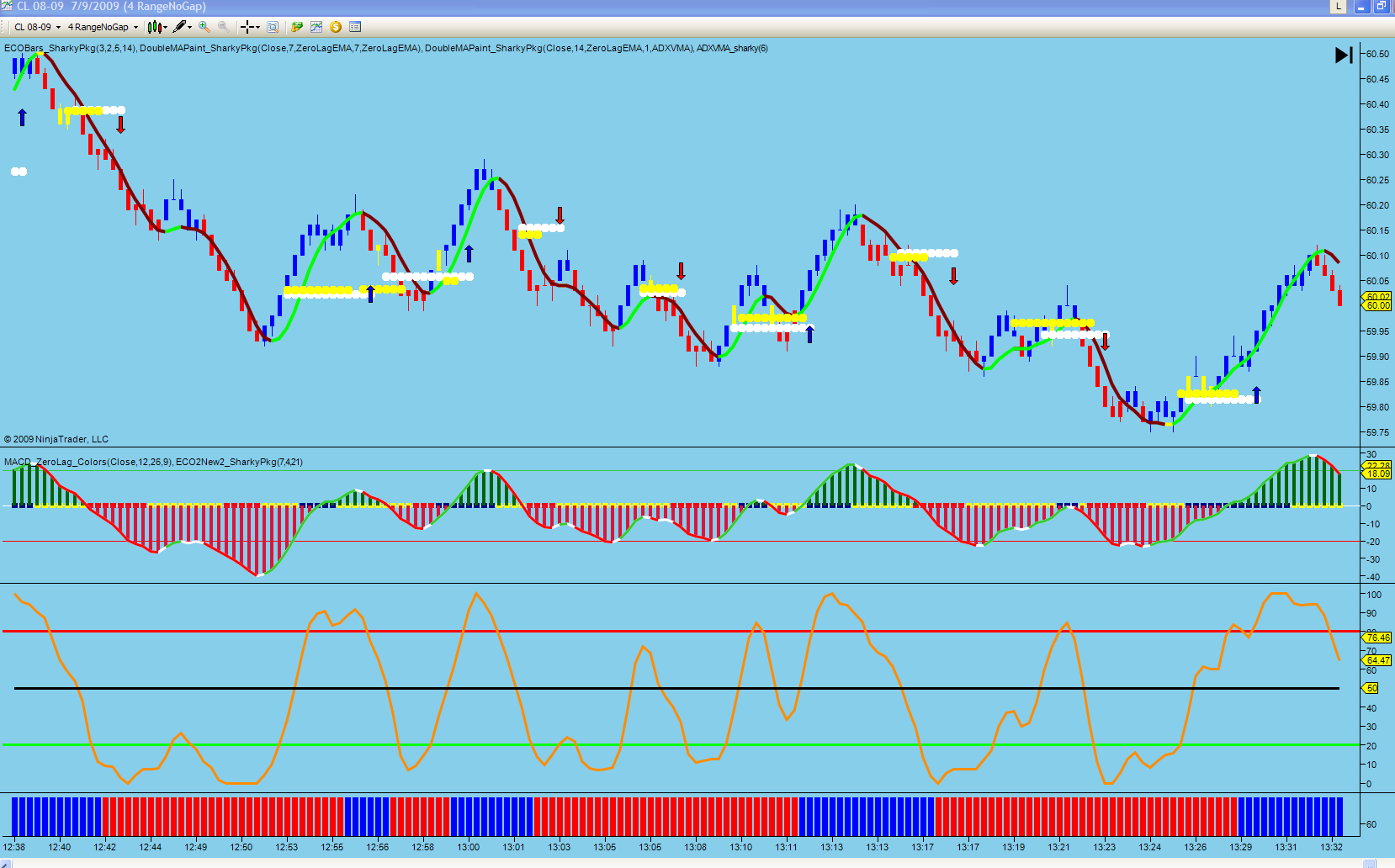The height and width of the screenshot is (868, 1395).
Task: Click the 50 level marker on oscillator axis
Action: [x=1371, y=688]
